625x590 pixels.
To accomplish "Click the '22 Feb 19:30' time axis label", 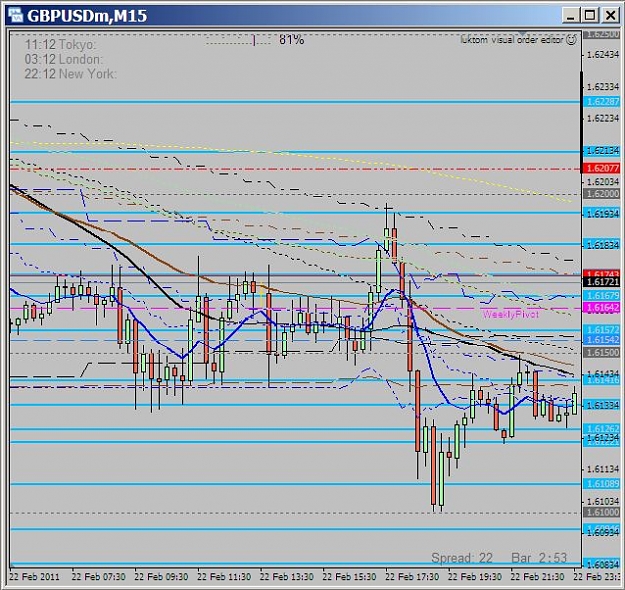I will (x=475, y=577).
